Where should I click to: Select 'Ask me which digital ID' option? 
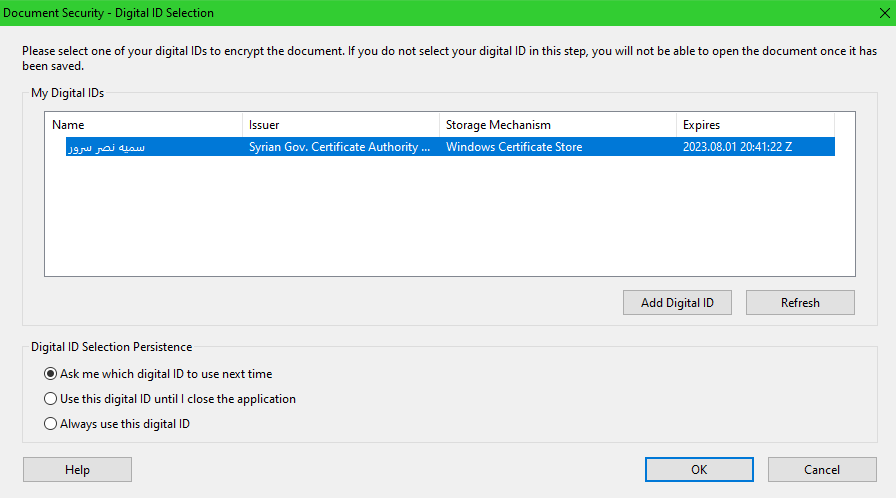click(x=51, y=374)
